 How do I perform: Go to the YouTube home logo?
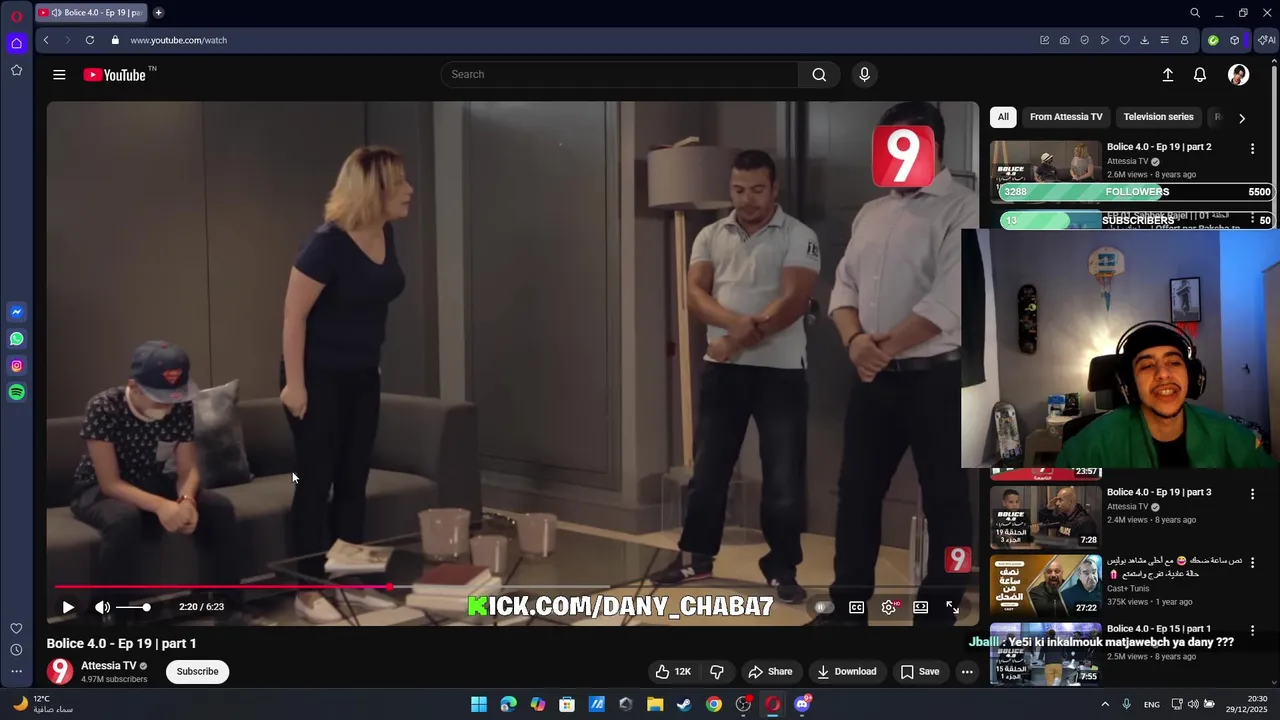(x=115, y=75)
